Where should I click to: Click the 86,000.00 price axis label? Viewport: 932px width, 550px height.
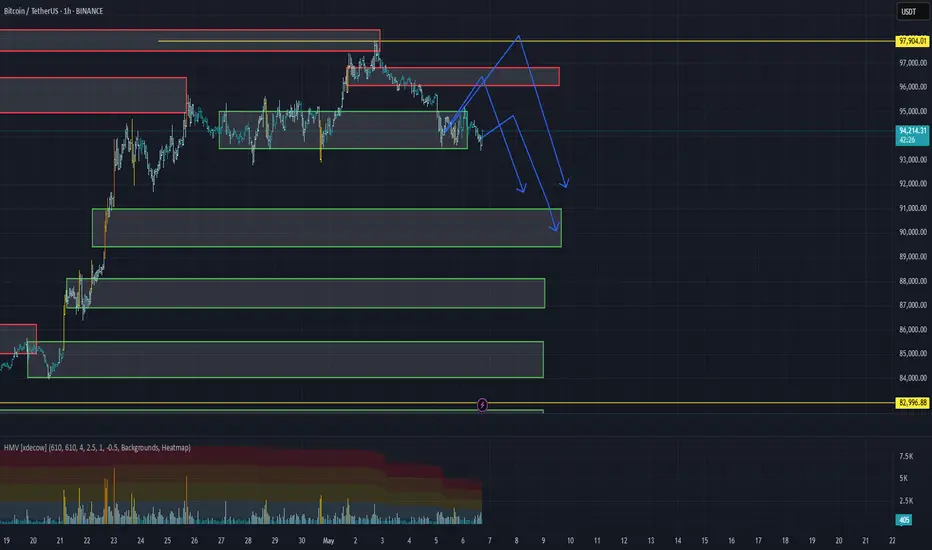(912, 329)
